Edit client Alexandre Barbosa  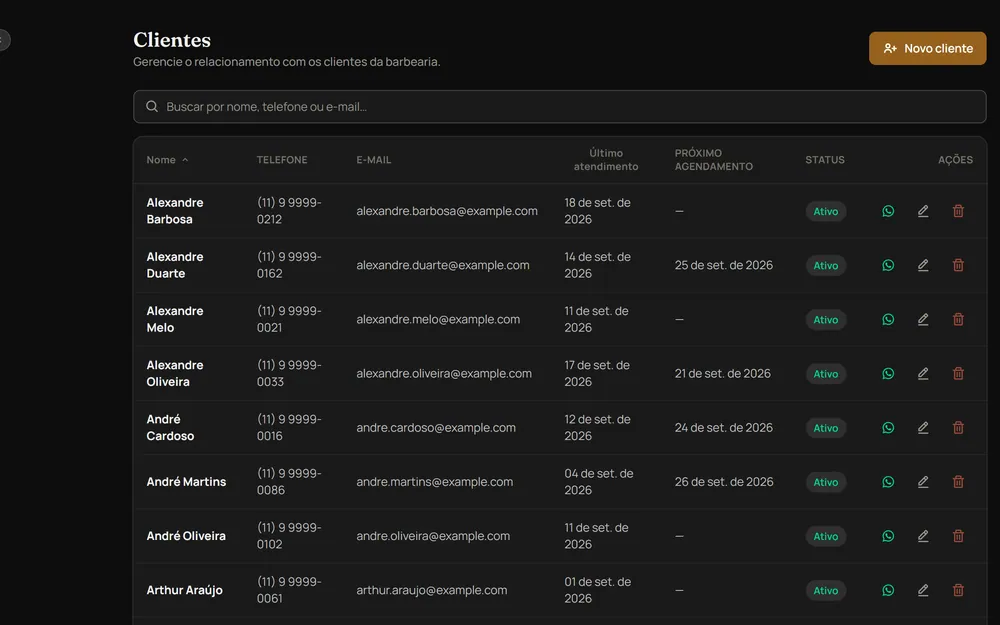923,211
